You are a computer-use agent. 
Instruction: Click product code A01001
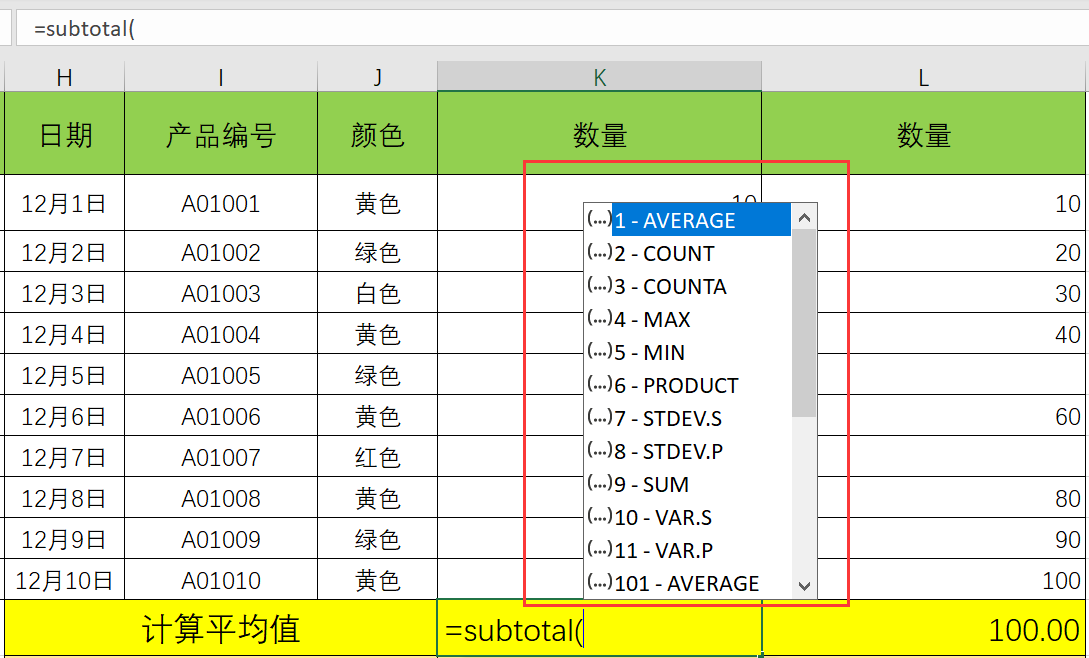[x=221, y=203]
